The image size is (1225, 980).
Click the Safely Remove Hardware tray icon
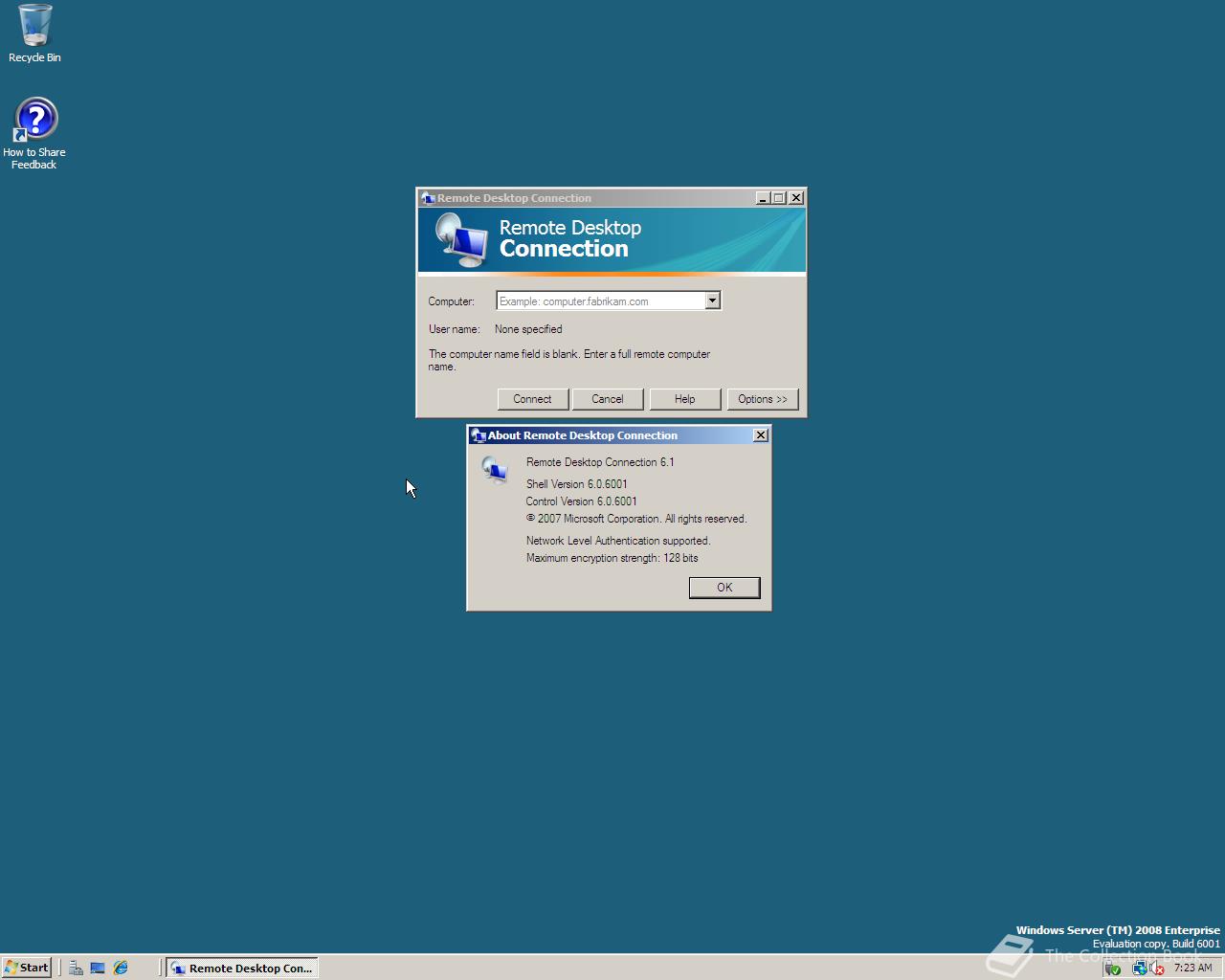coord(1113,969)
